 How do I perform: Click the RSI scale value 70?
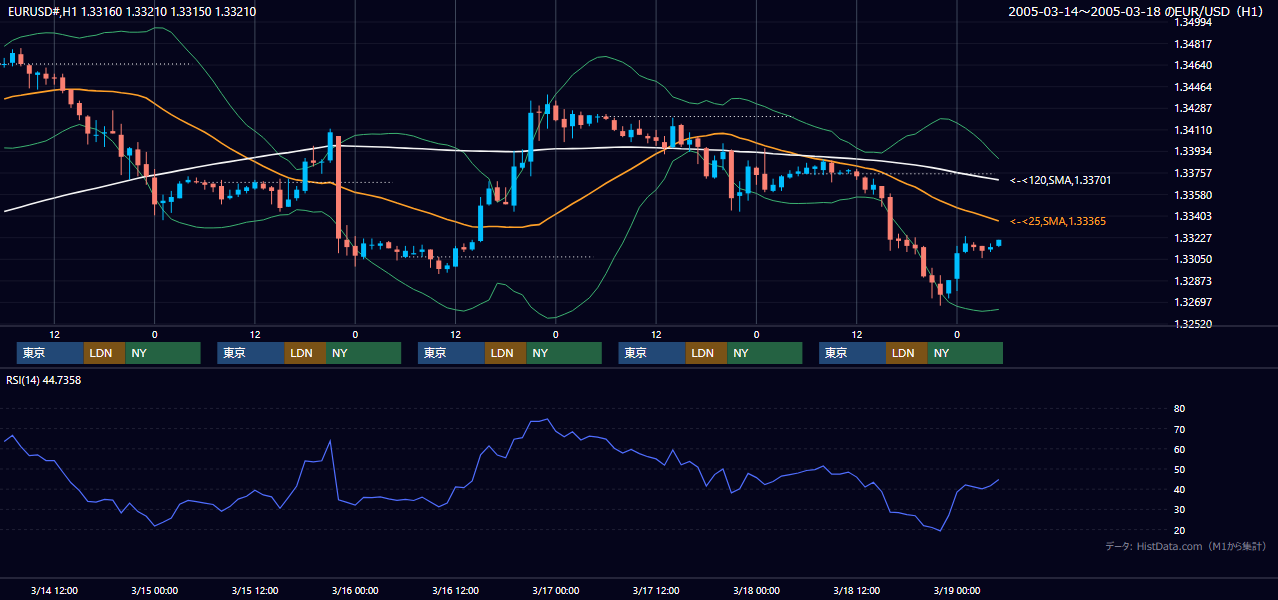point(1179,429)
